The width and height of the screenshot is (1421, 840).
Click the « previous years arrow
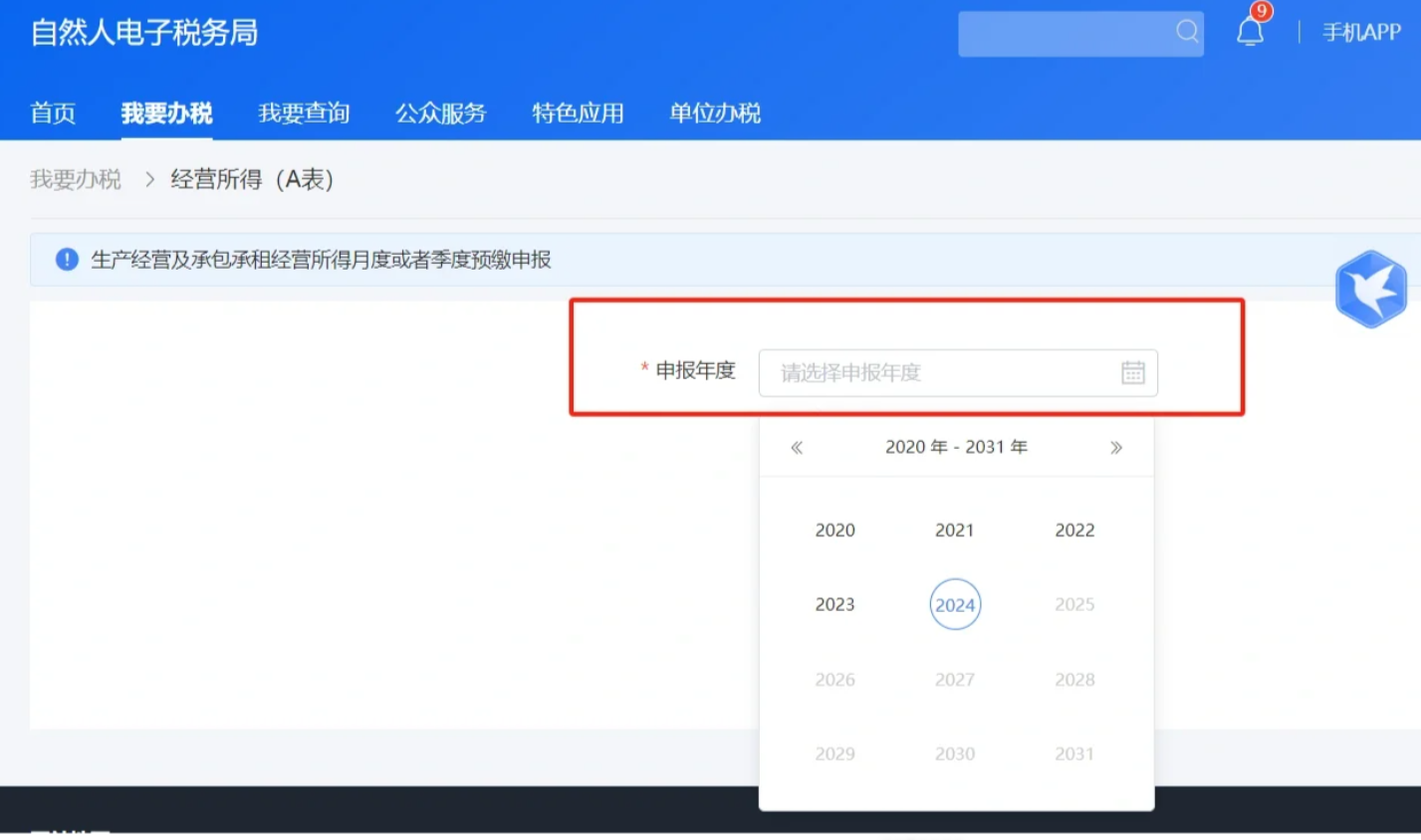[796, 447]
